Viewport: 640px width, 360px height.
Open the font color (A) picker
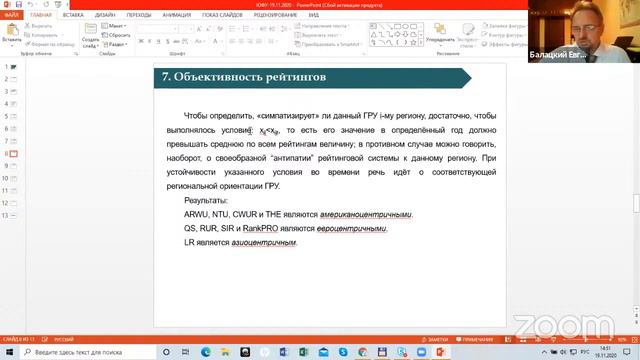click(216, 41)
